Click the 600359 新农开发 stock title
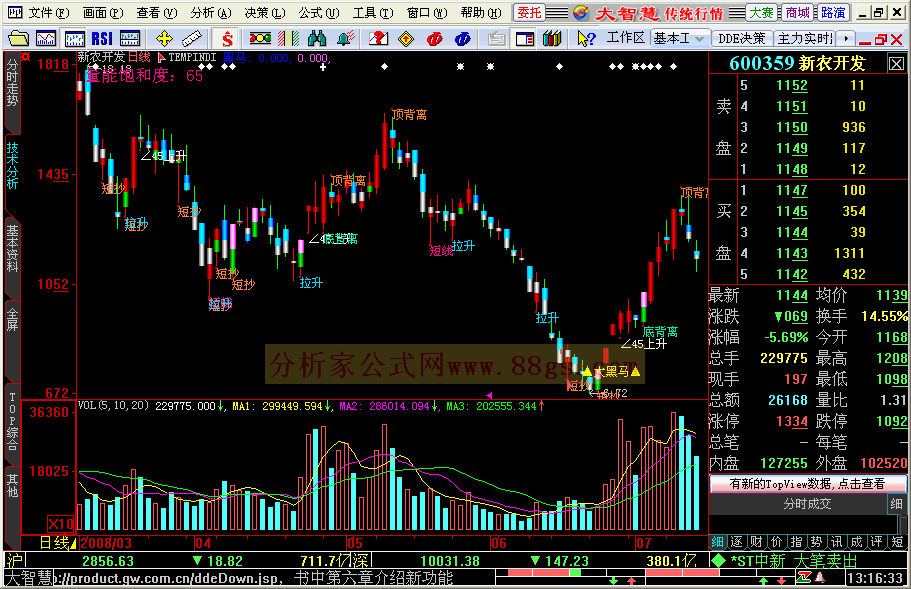Viewport: 911px width, 589px height. (798, 63)
